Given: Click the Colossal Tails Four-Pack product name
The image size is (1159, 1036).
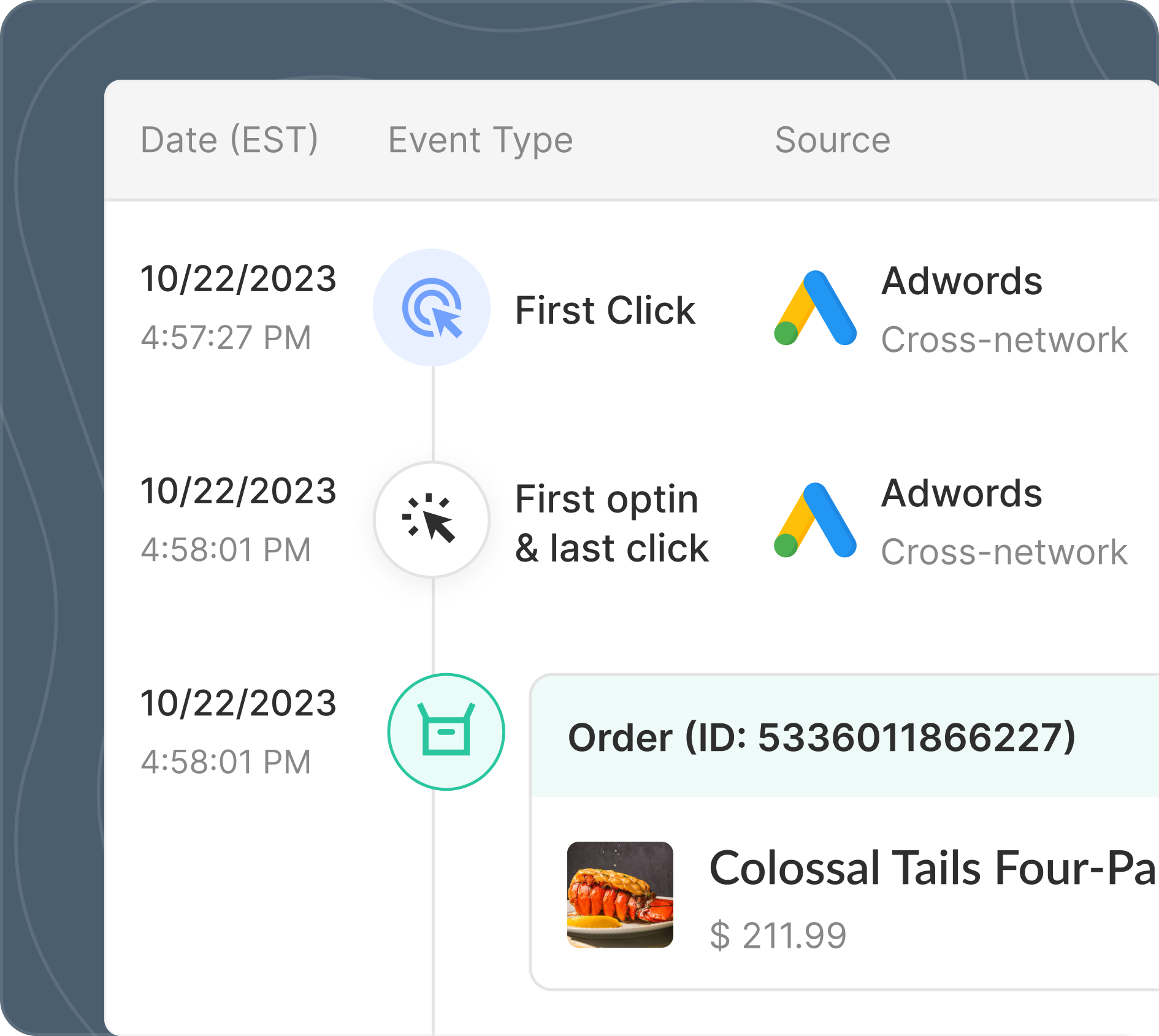Looking at the screenshot, I should tap(932, 868).
